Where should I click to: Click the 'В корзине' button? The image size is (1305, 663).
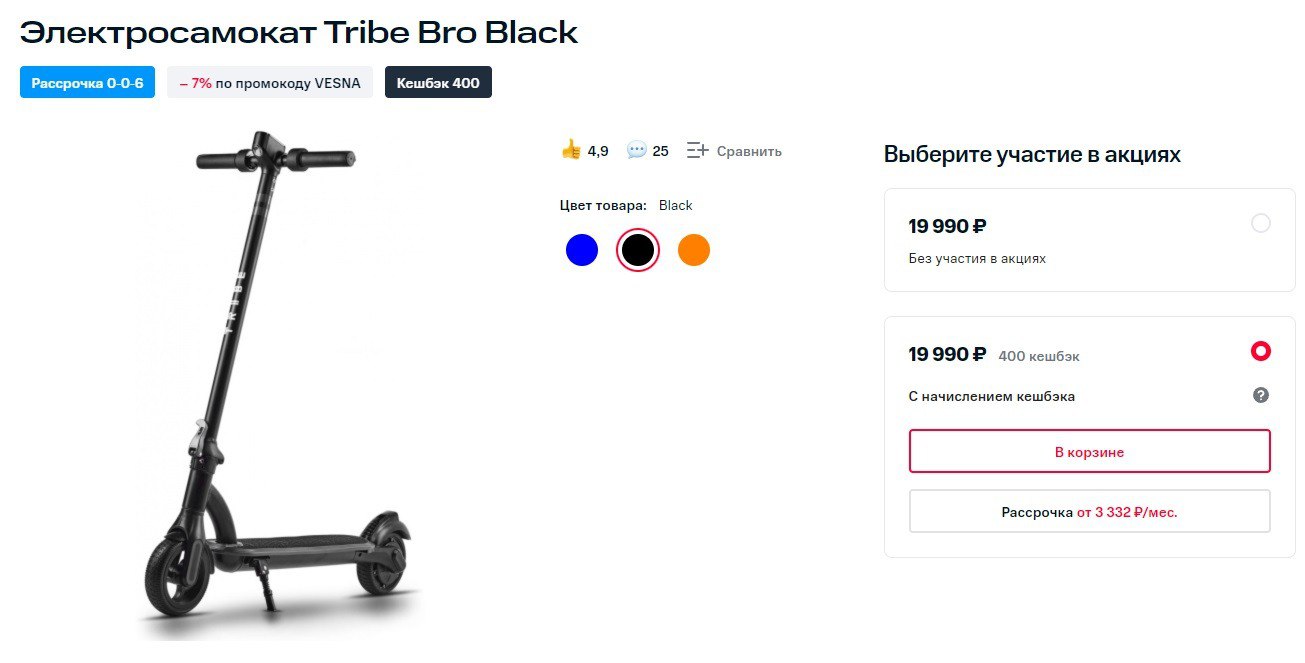pyautogui.click(x=1089, y=452)
